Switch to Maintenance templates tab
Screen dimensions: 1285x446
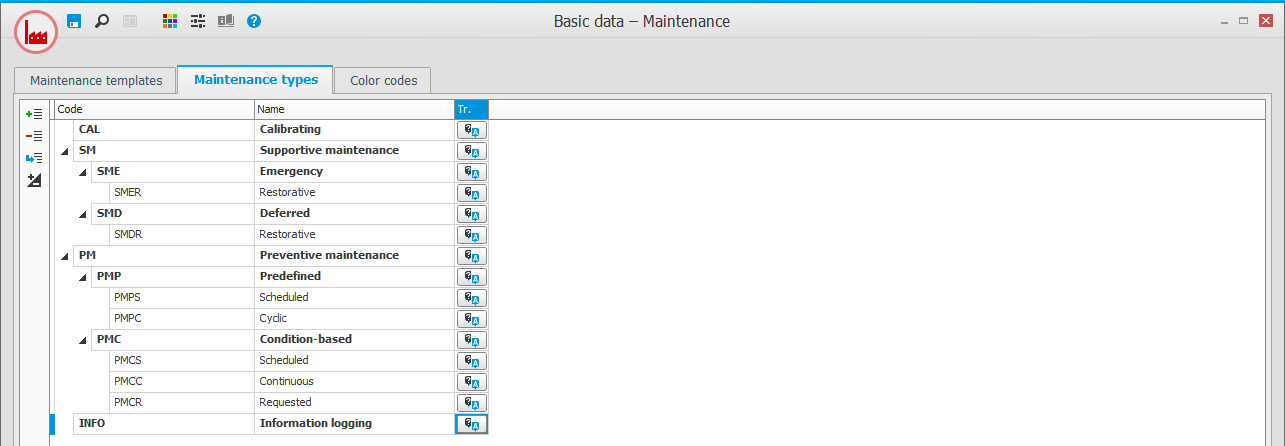(x=96, y=80)
